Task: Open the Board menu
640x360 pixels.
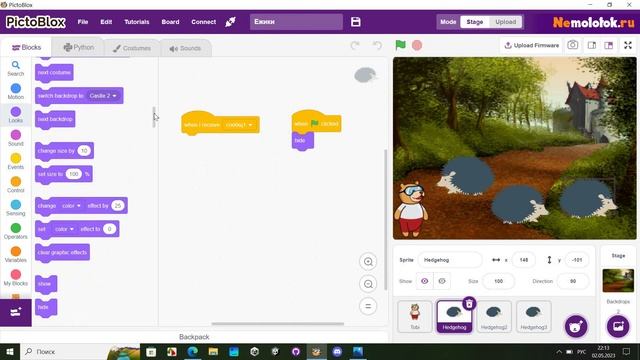Action: (x=170, y=22)
